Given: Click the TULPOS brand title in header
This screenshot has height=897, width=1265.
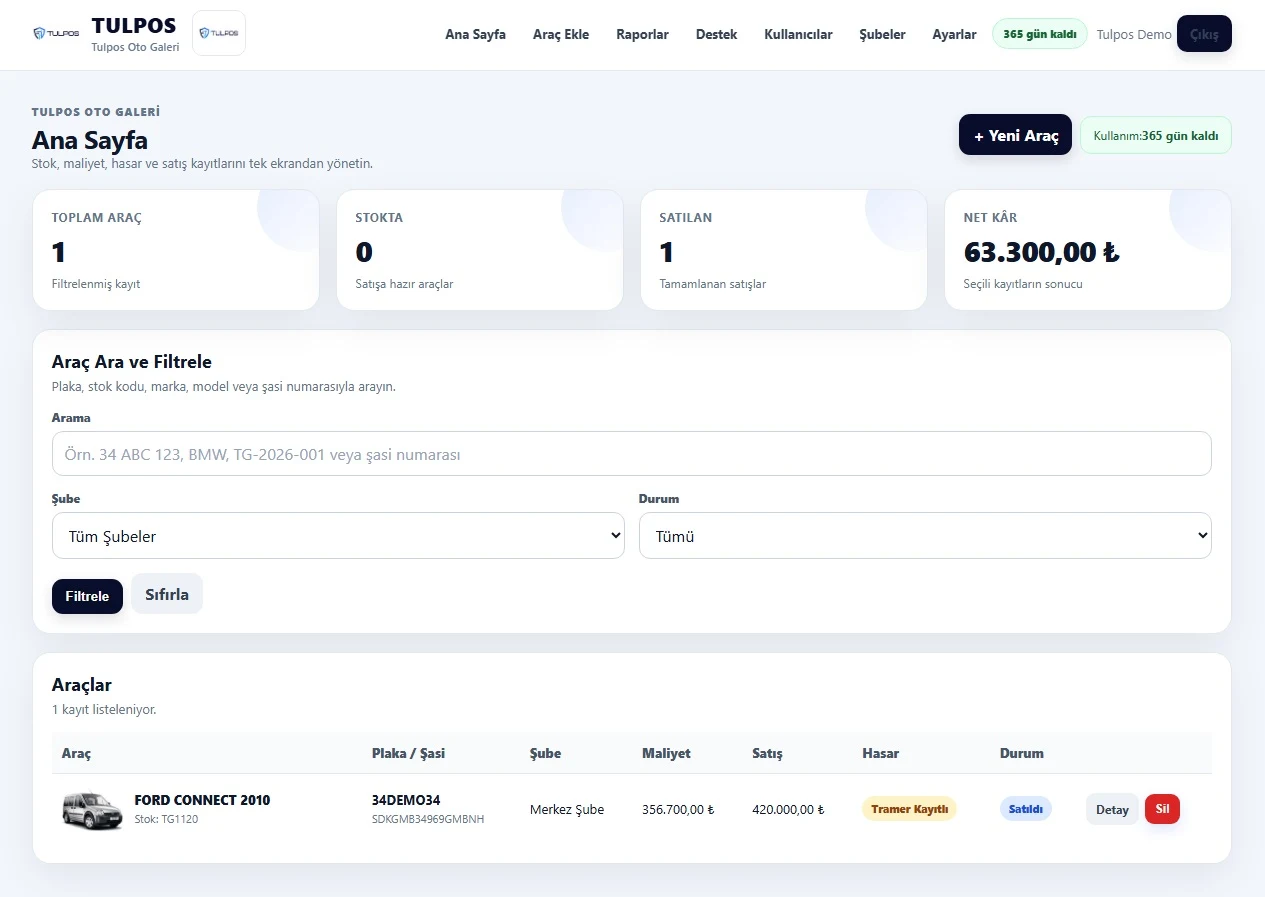Looking at the screenshot, I should [134, 26].
